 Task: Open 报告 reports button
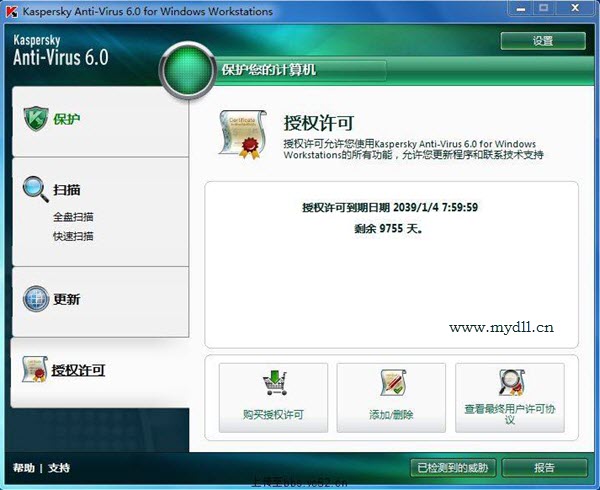[545, 467]
